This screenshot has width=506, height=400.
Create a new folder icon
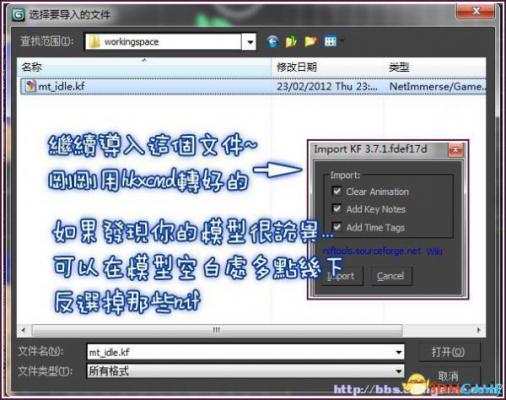pyautogui.click(x=310, y=42)
